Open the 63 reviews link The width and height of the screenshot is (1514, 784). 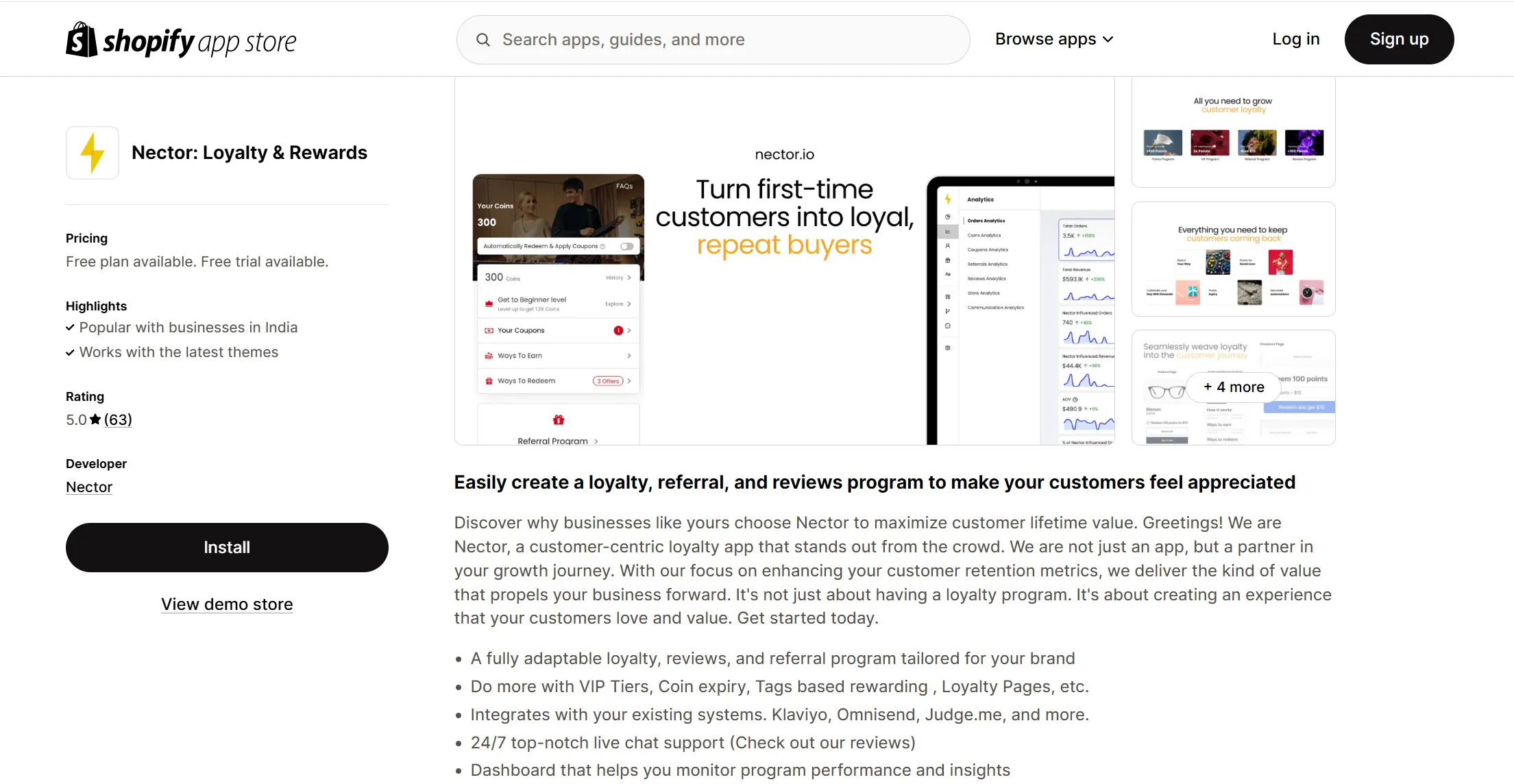[x=118, y=419]
